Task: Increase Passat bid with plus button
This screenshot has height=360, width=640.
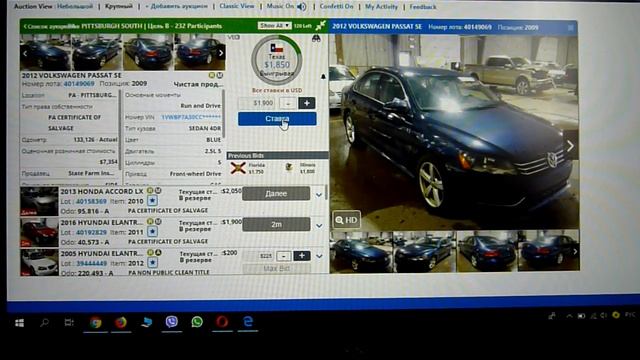Action: point(307,103)
